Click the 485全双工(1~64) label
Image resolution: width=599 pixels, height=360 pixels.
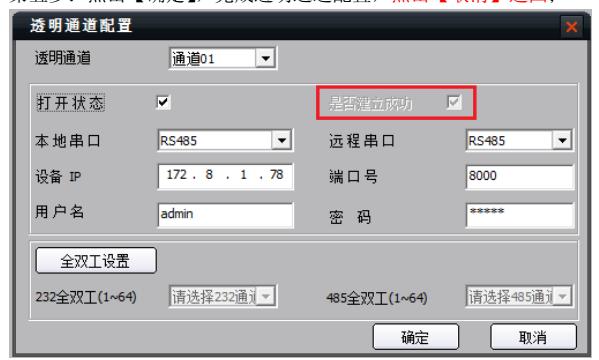pos(377,298)
